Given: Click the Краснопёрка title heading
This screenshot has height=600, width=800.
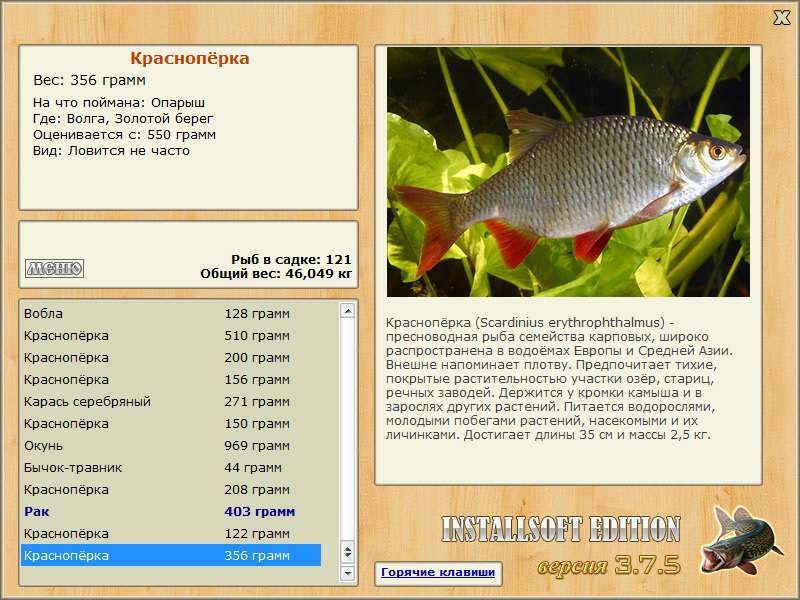Looking at the screenshot, I should click(189, 58).
